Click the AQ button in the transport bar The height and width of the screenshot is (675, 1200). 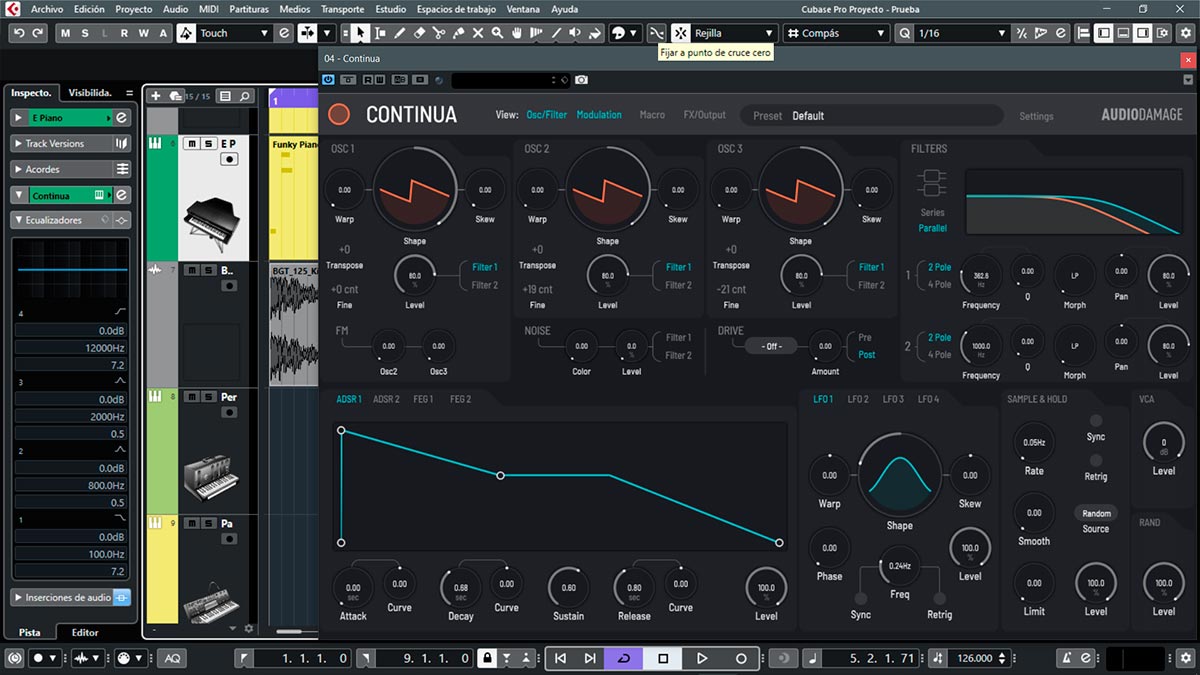pyautogui.click(x=173, y=658)
